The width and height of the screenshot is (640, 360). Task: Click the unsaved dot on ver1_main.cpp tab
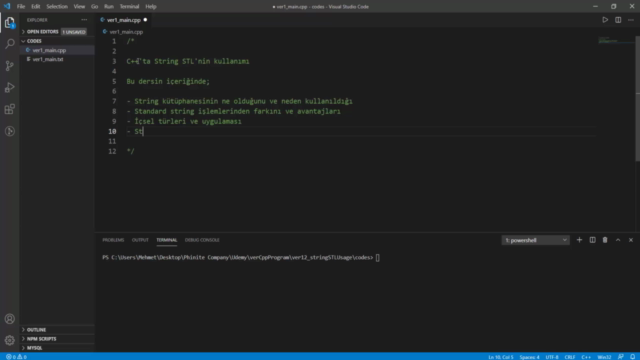[145, 20]
